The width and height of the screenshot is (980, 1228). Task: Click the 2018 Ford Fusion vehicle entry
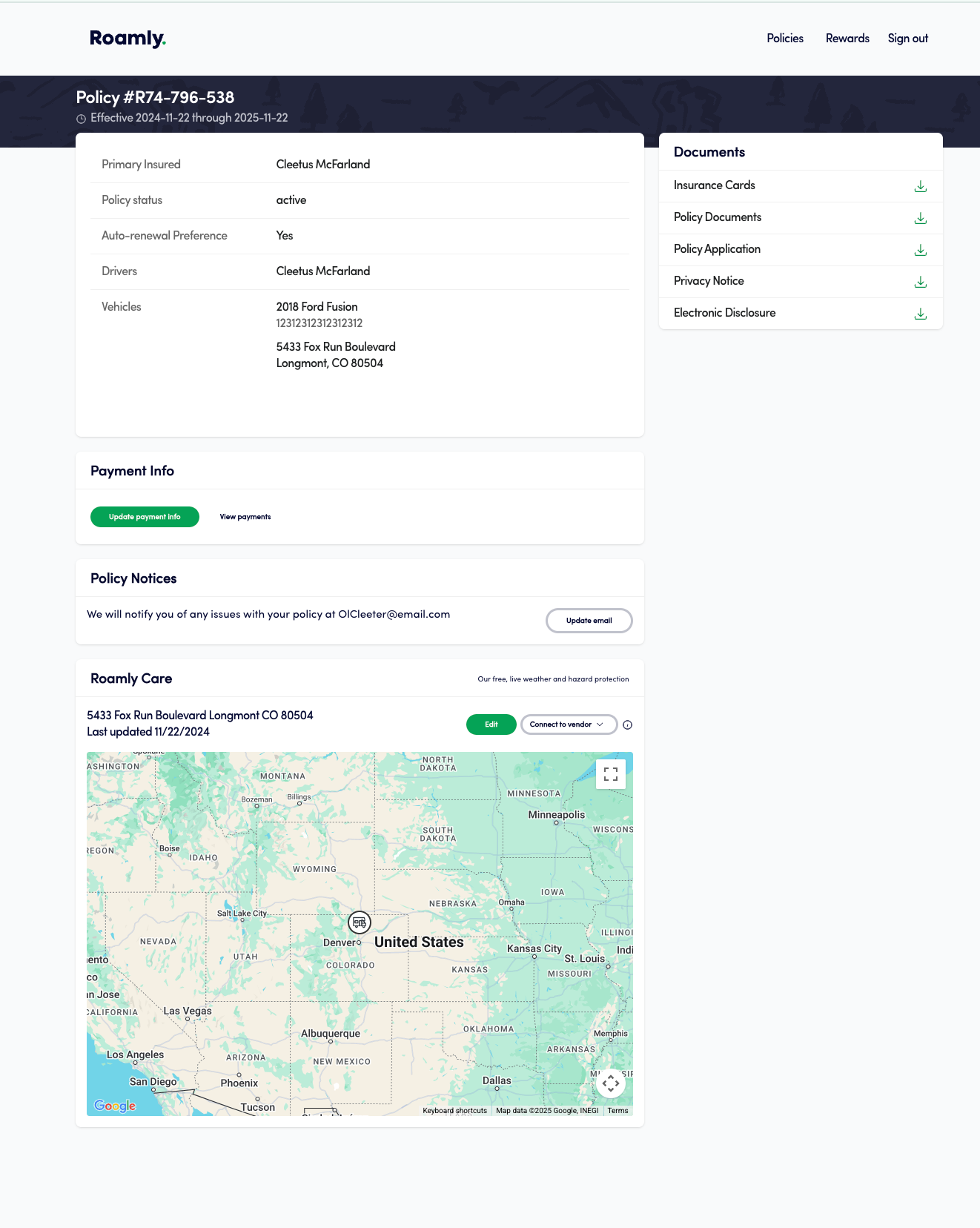(x=317, y=307)
